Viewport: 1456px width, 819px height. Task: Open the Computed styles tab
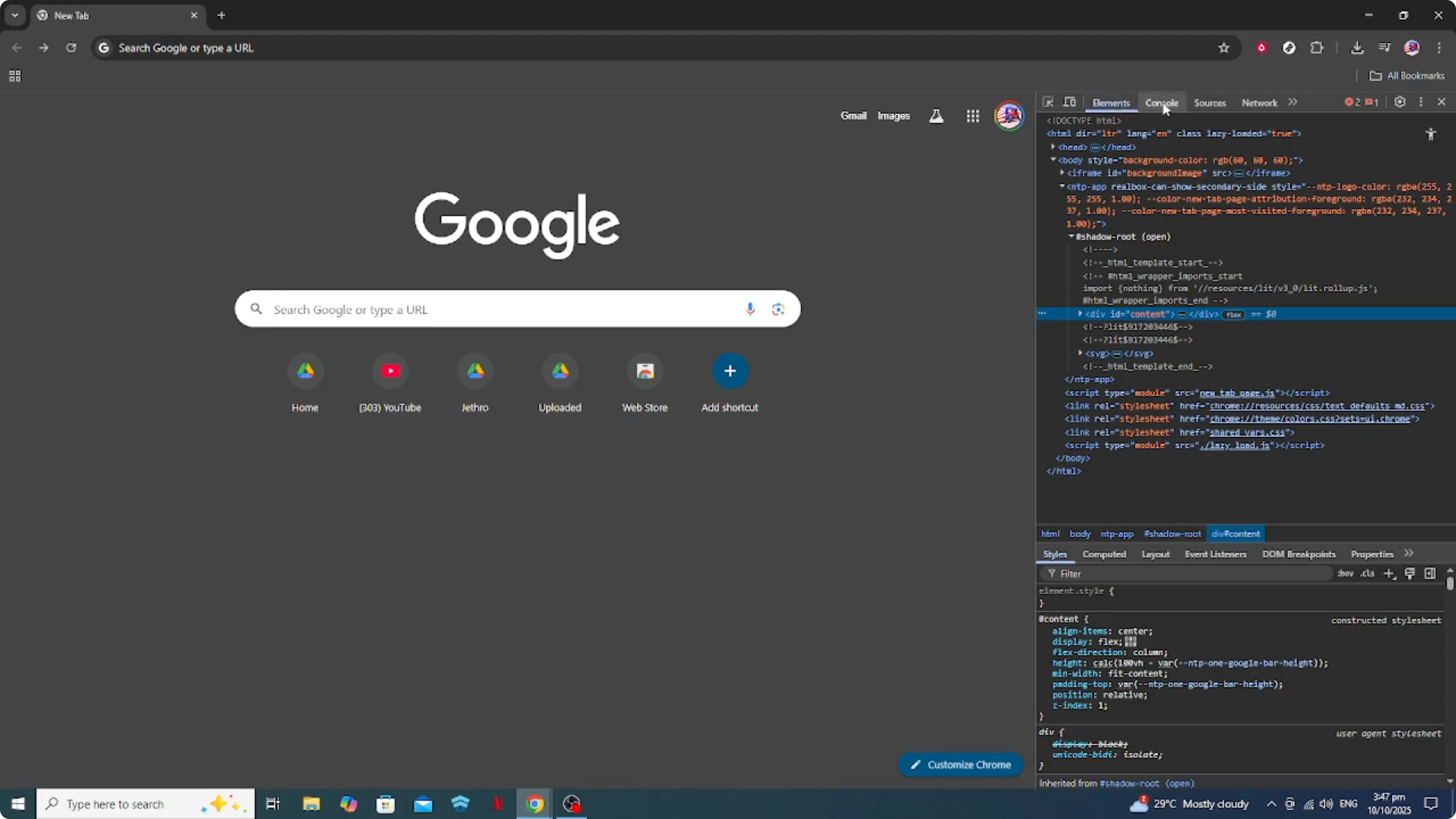1104,554
